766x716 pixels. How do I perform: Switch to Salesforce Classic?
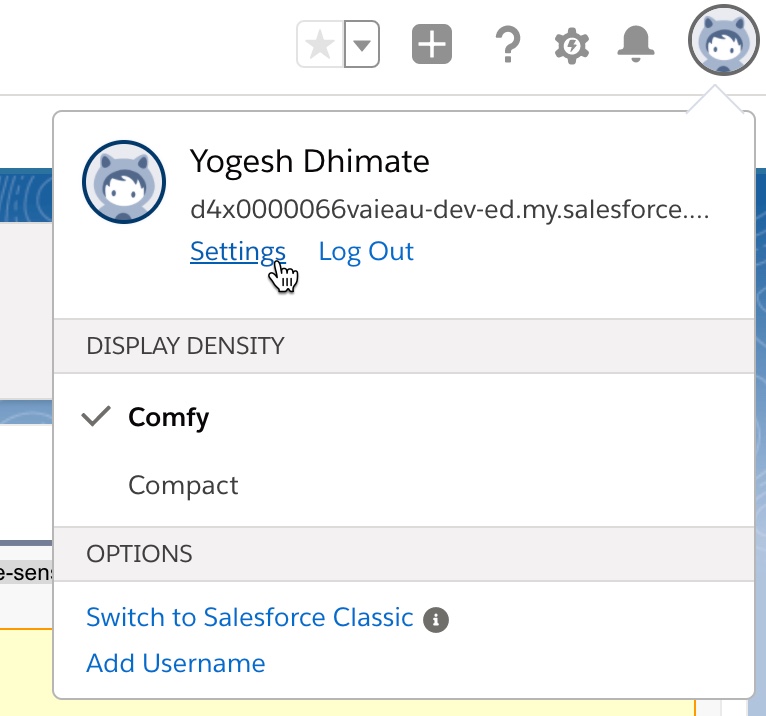tap(250, 617)
